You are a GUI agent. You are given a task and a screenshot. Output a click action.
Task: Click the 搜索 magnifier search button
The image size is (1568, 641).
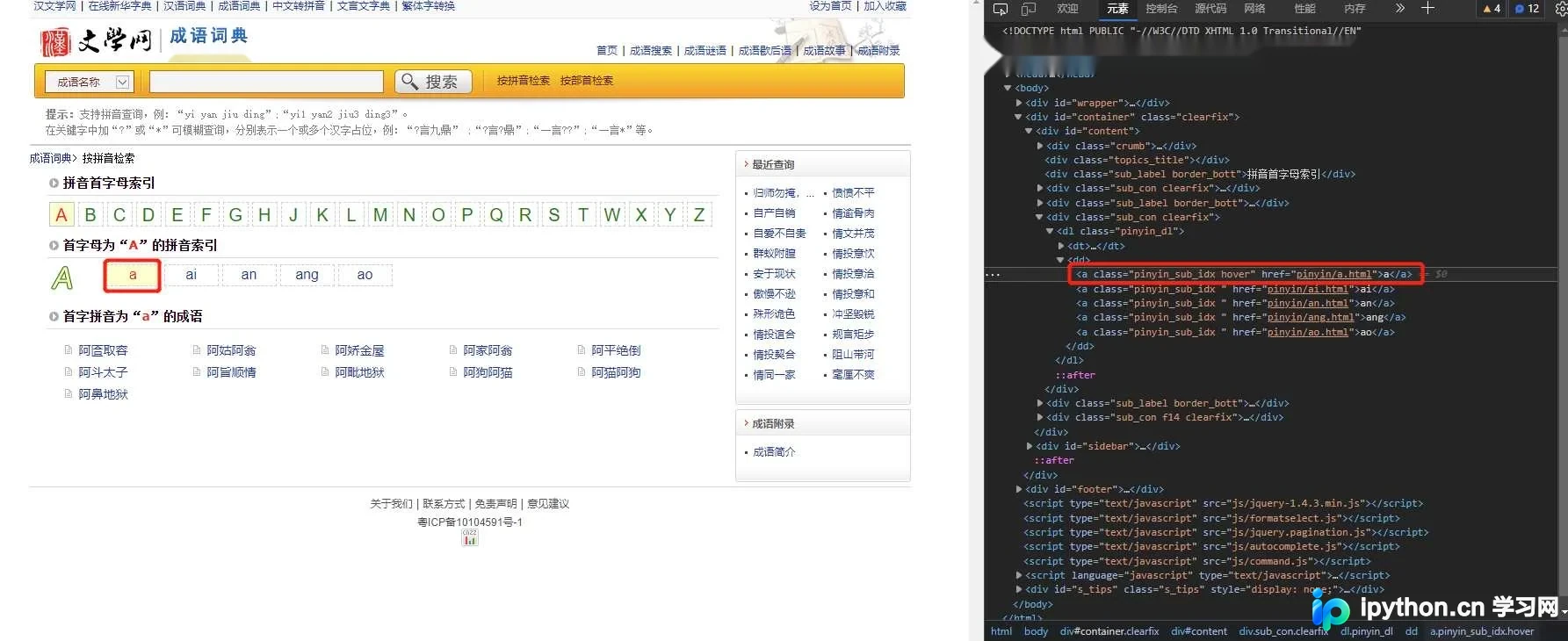pos(433,82)
